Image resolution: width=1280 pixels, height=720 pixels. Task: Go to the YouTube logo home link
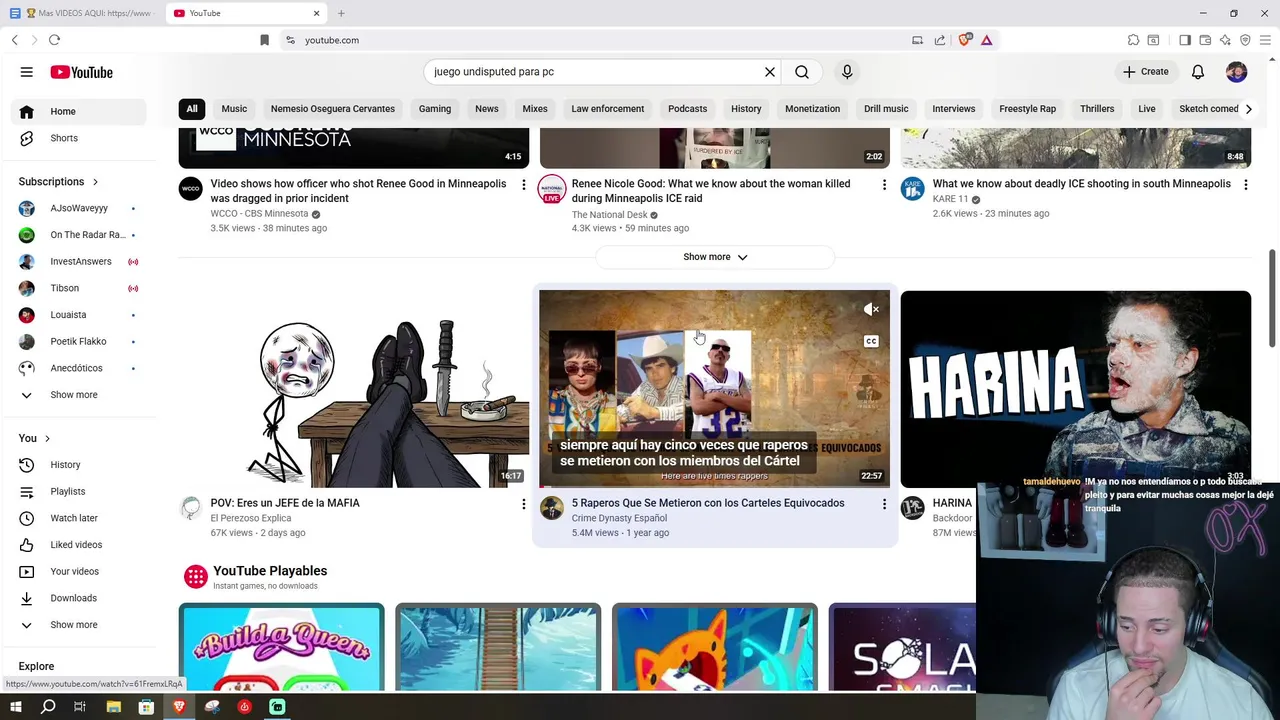pyautogui.click(x=82, y=72)
